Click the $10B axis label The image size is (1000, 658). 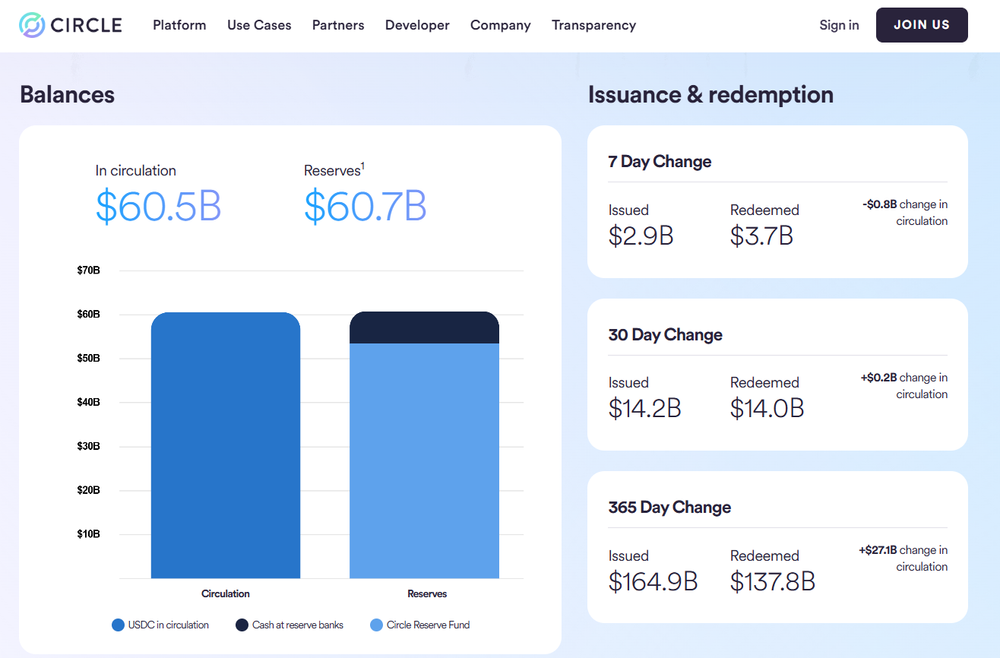point(89,534)
